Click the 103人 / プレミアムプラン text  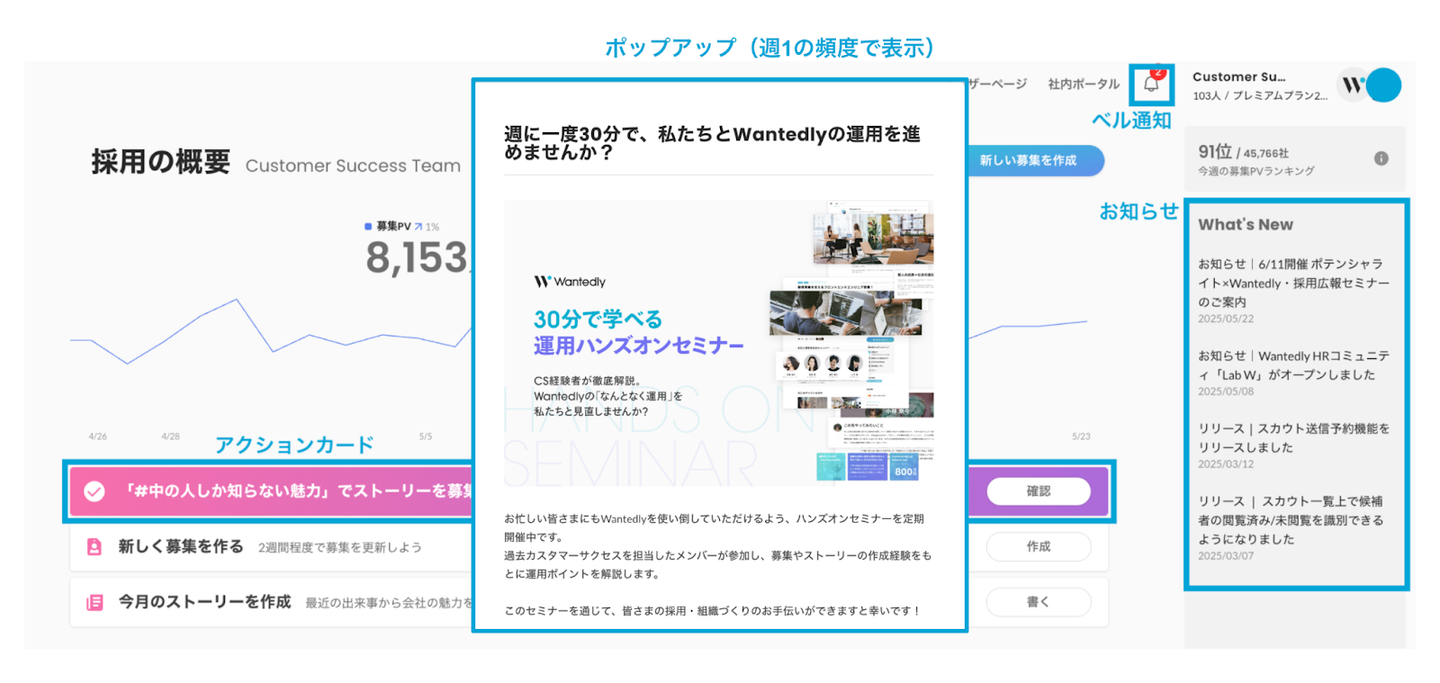pos(1260,96)
